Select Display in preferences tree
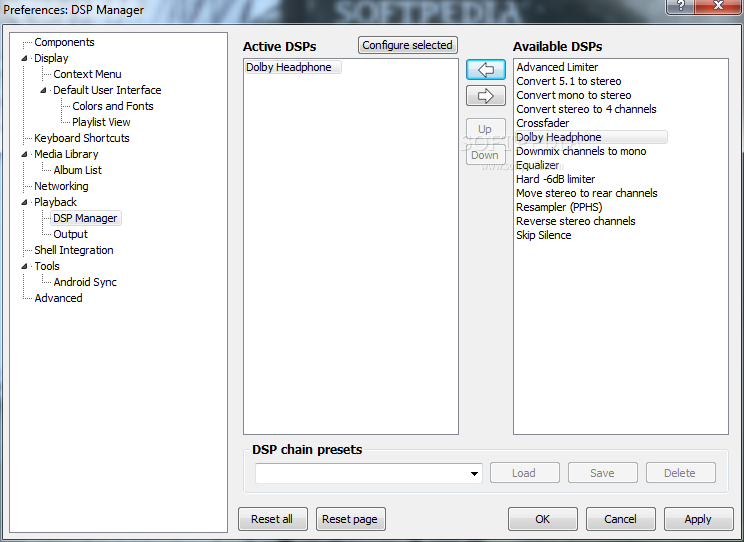Screen dimensions: 744x542 tap(51, 58)
